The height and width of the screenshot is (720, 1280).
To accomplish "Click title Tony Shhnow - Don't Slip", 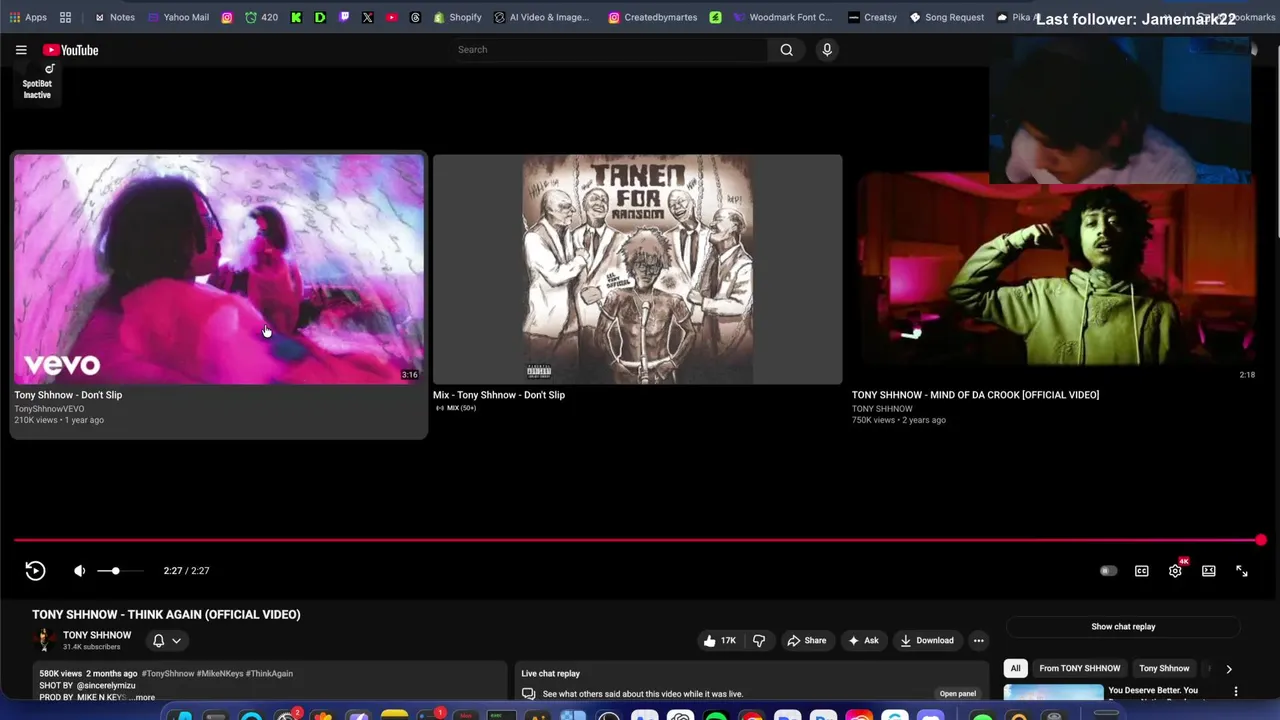I will point(68,395).
